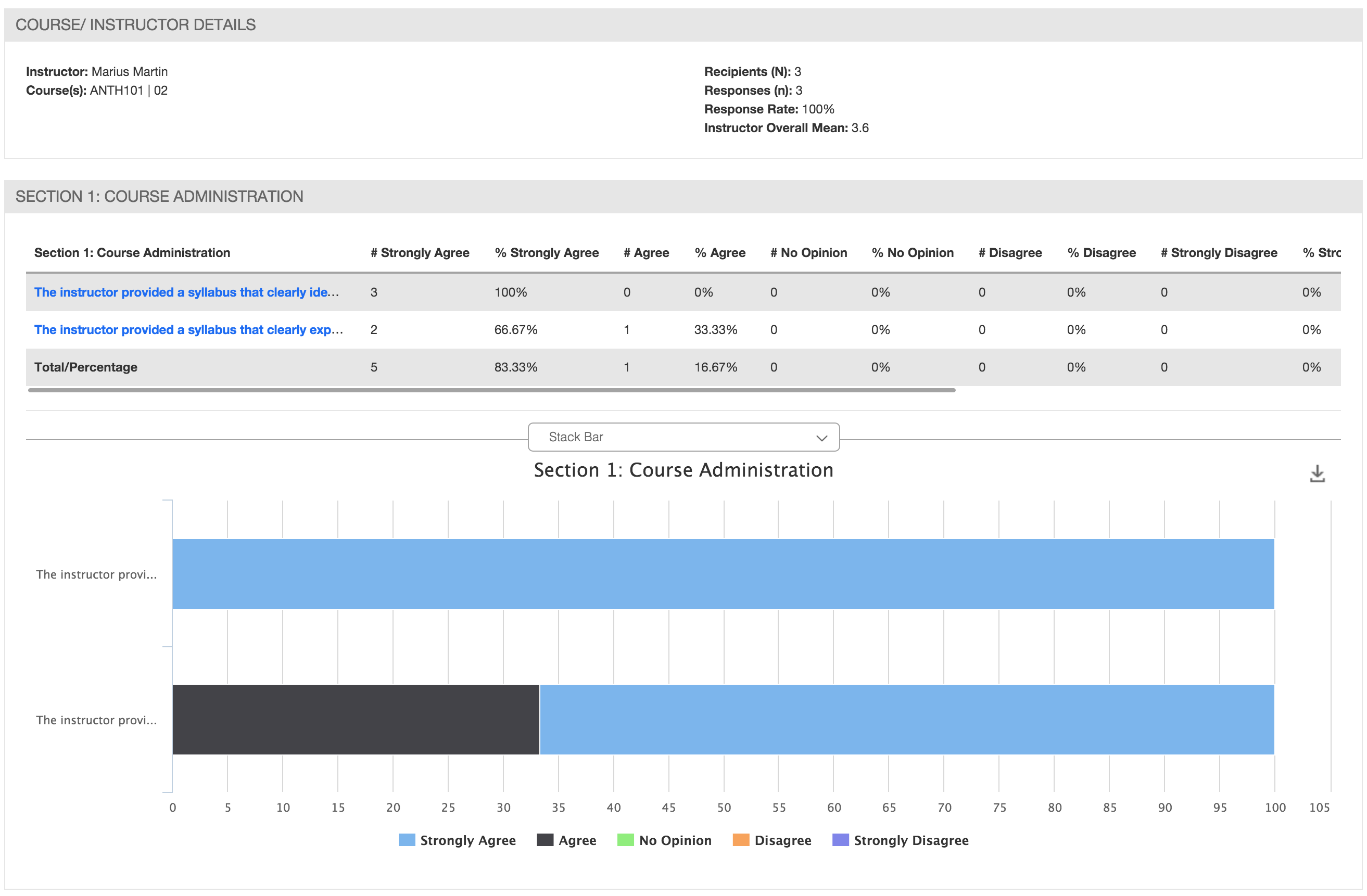
Task: Toggle Disagree legend series
Action: tap(772, 840)
